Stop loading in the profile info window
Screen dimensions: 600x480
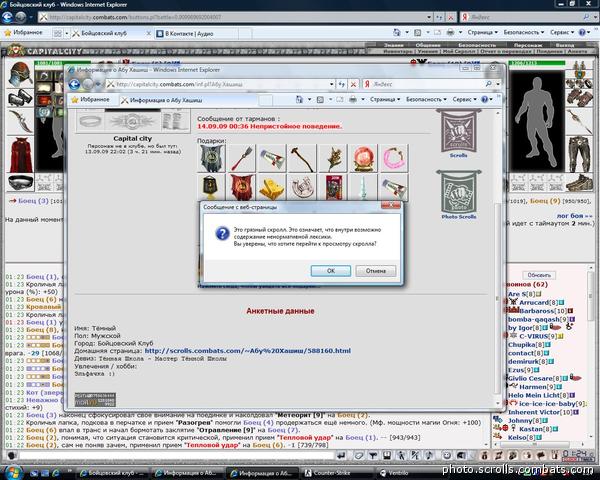click(x=353, y=84)
